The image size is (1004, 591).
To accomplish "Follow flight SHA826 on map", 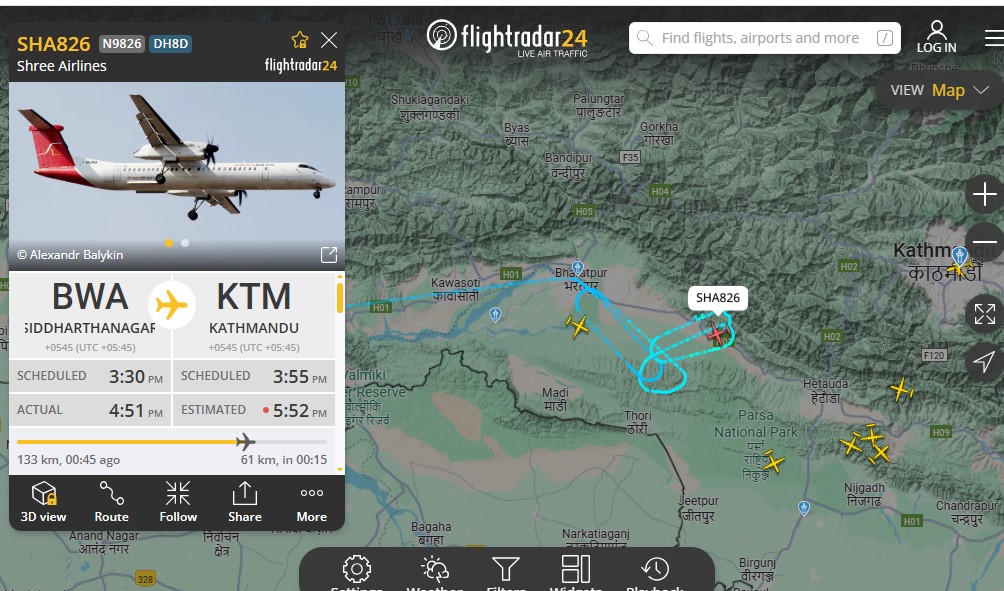I will pyautogui.click(x=178, y=501).
